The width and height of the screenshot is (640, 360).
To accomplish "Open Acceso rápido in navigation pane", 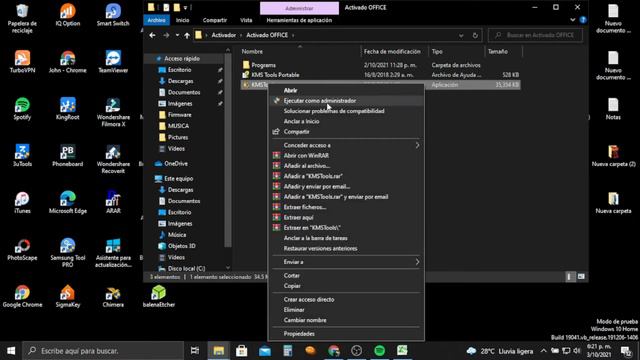I will (182, 59).
